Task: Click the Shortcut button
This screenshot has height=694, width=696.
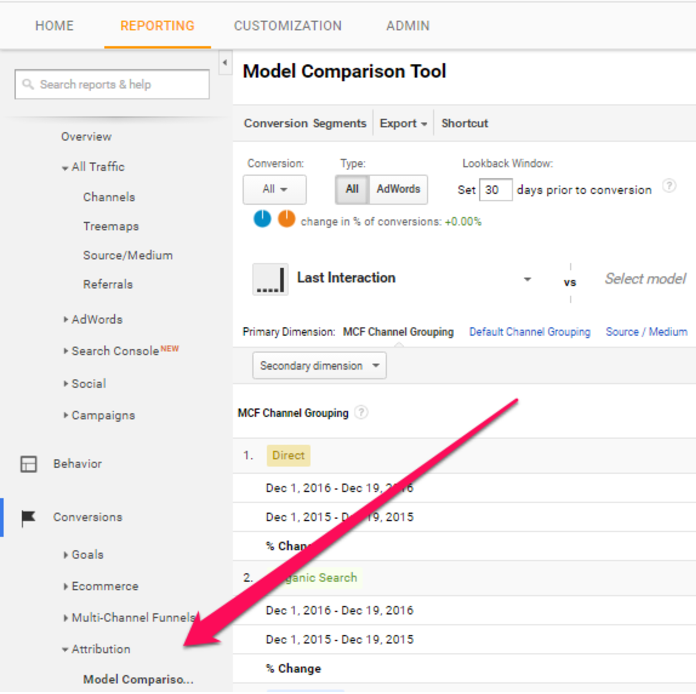Action: tap(465, 123)
